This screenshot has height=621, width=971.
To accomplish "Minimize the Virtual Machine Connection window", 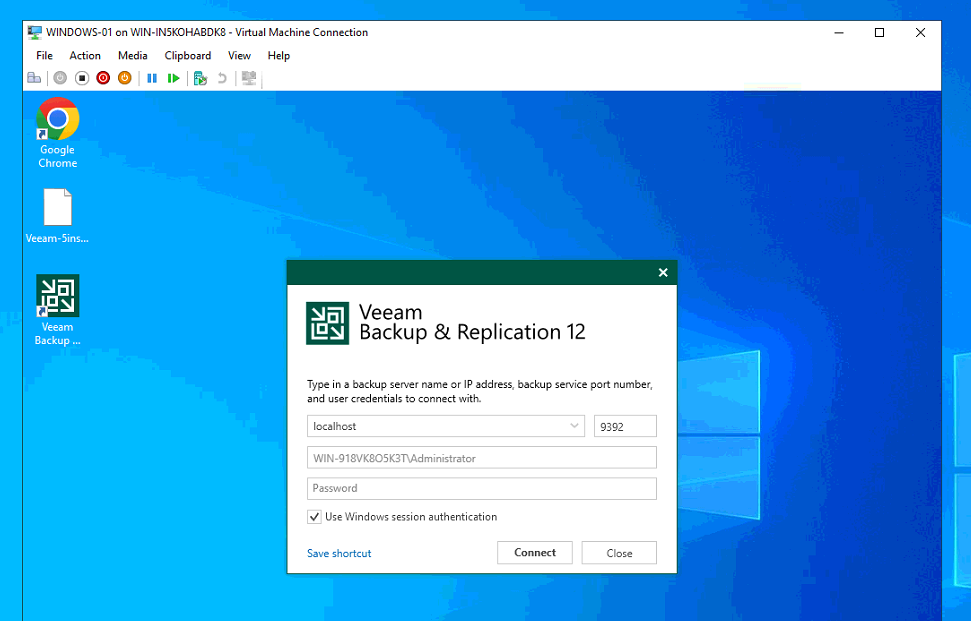I will [x=839, y=32].
